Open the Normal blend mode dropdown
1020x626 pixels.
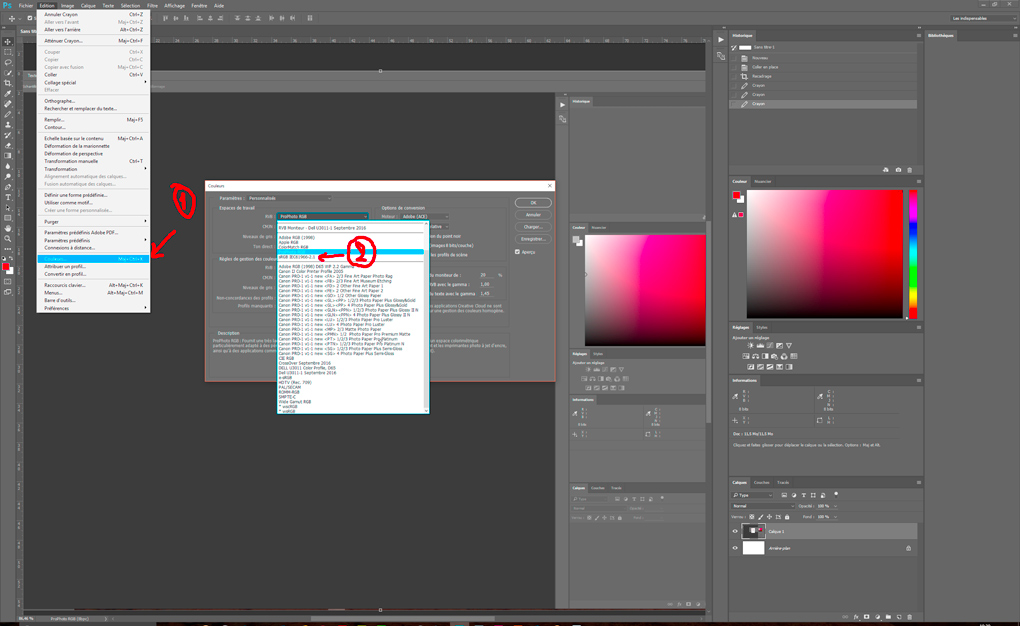coord(764,506)
